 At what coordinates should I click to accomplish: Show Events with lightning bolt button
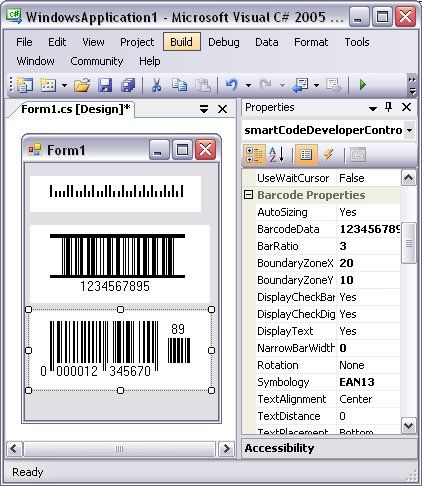click(x=329, y=155)
